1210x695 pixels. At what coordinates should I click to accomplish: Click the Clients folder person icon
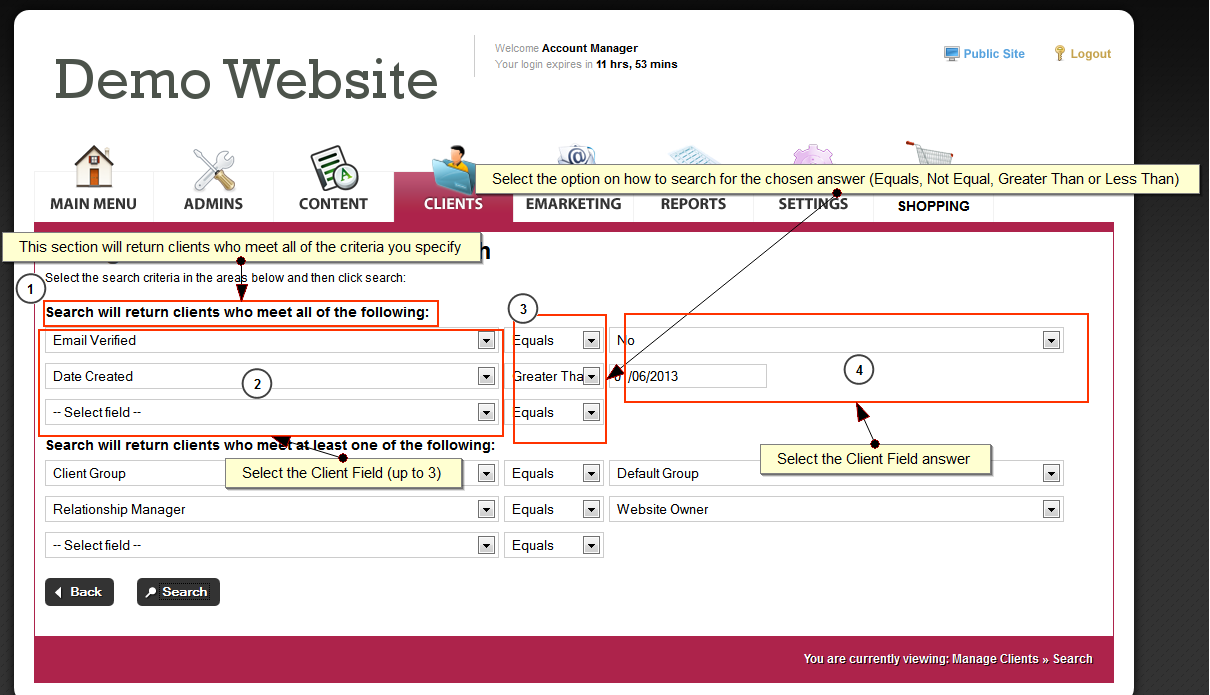pos(451,165)
